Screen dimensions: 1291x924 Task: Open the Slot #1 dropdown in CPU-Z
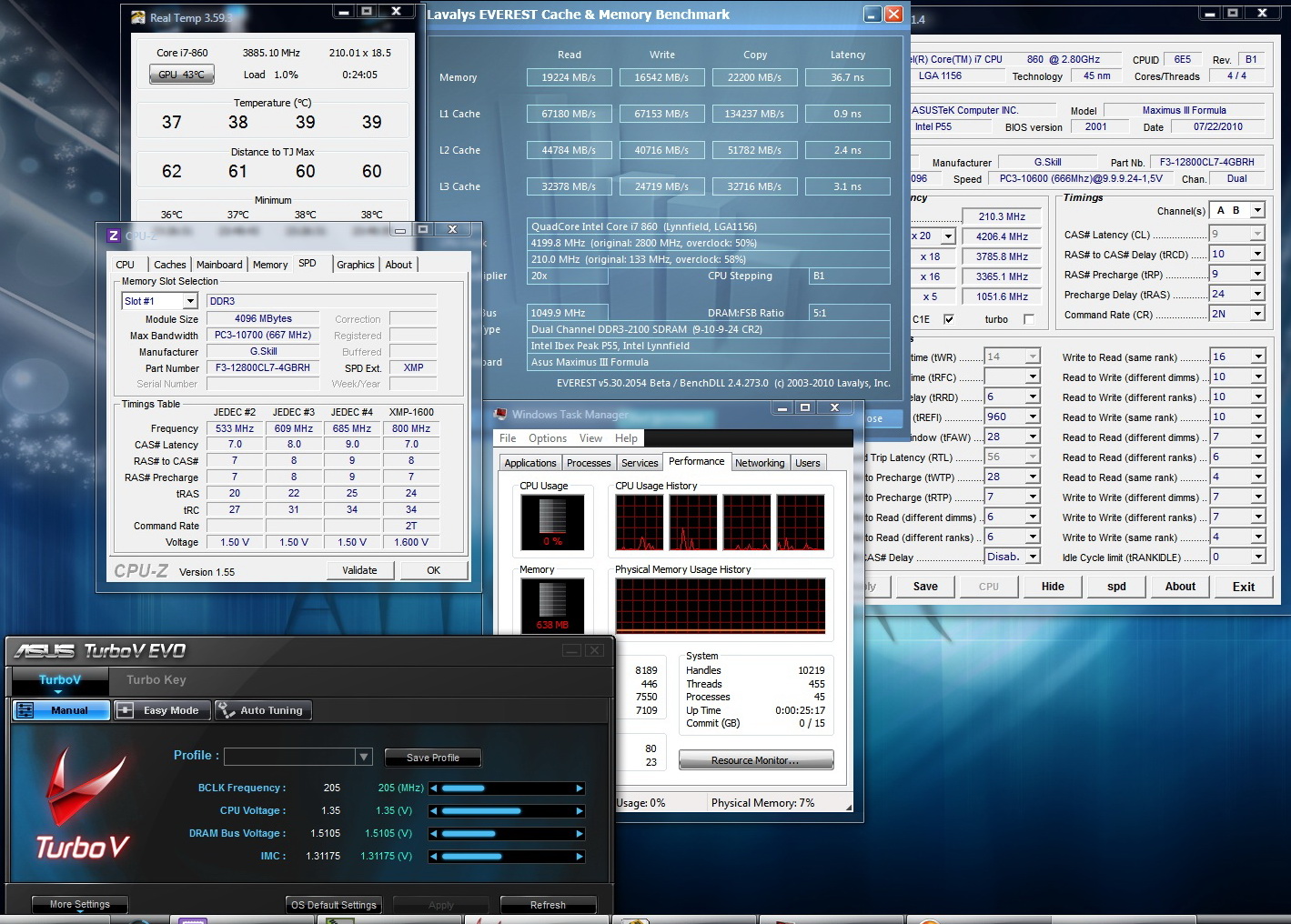click(190, 301)
